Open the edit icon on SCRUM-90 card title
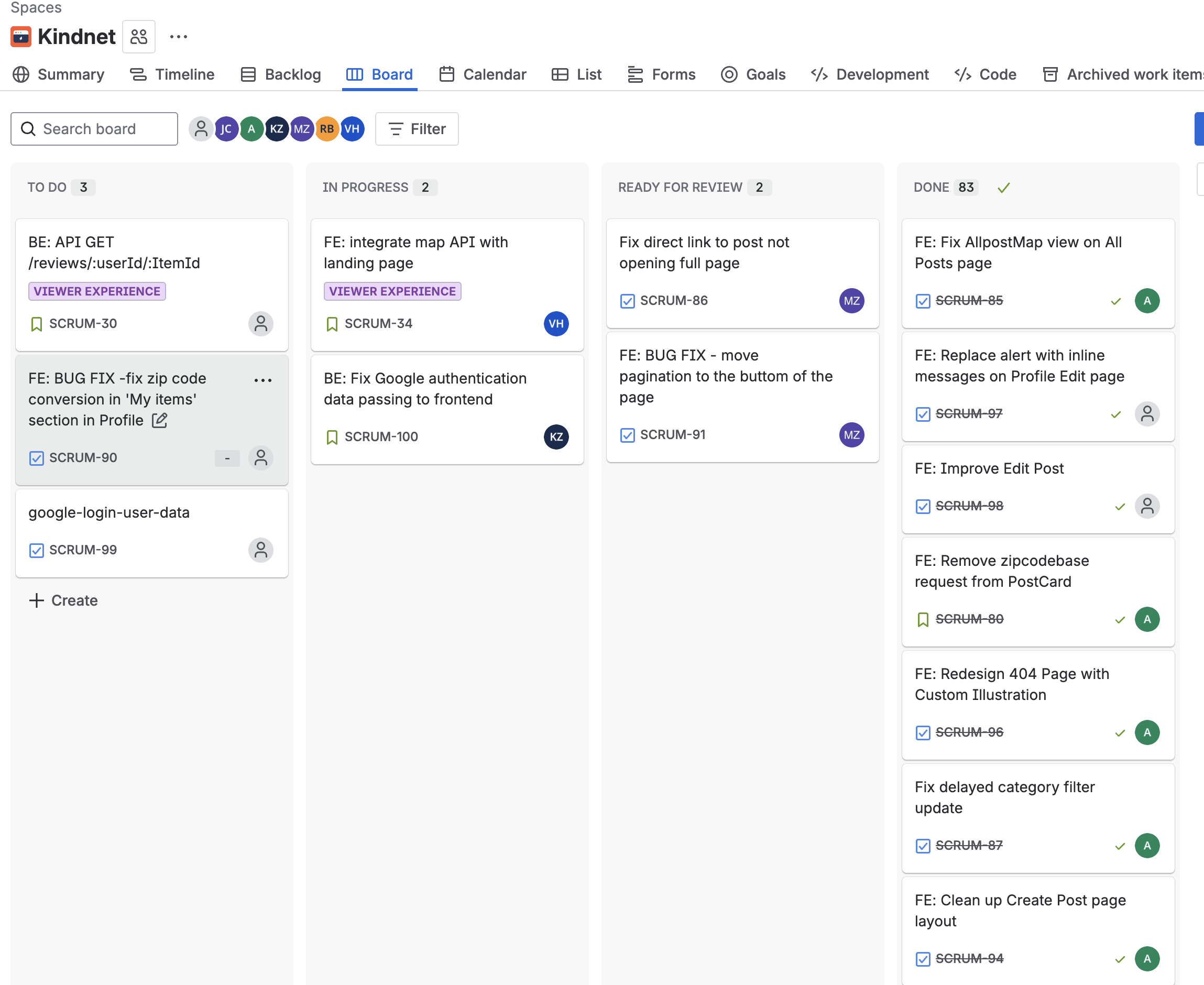 (160, 420)
